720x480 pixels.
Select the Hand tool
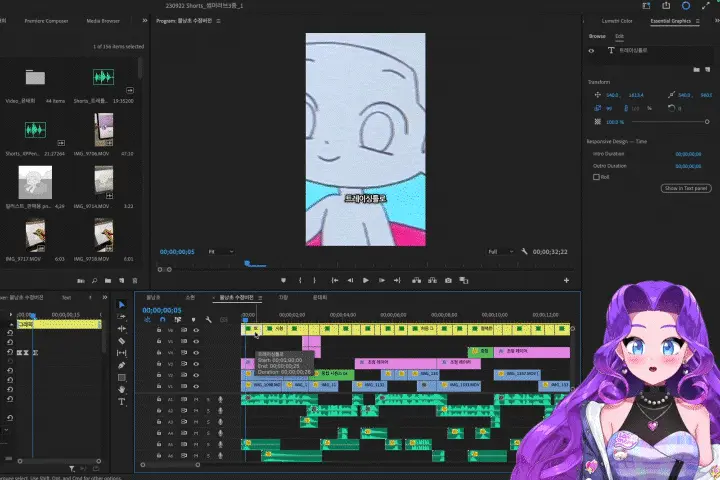click(x=121, y=390)
